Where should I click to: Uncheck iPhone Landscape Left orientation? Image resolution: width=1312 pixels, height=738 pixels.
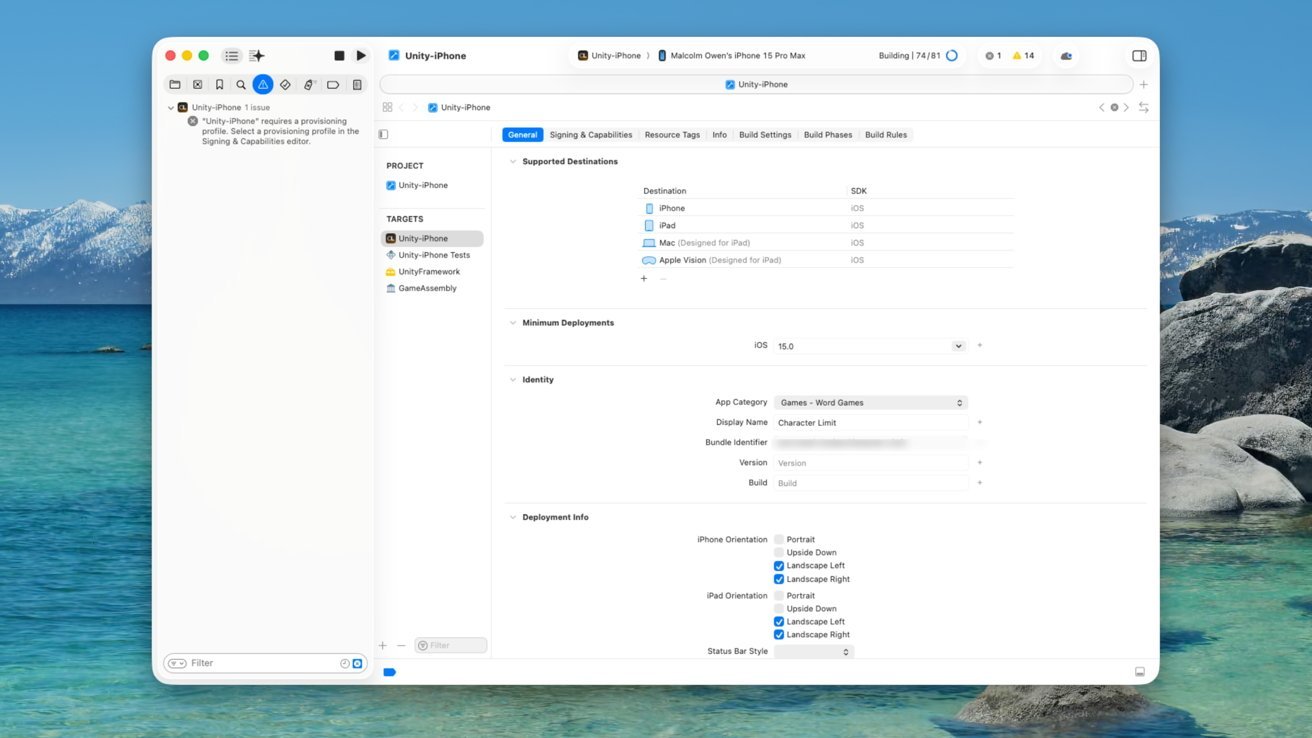[x=779, y=566]
